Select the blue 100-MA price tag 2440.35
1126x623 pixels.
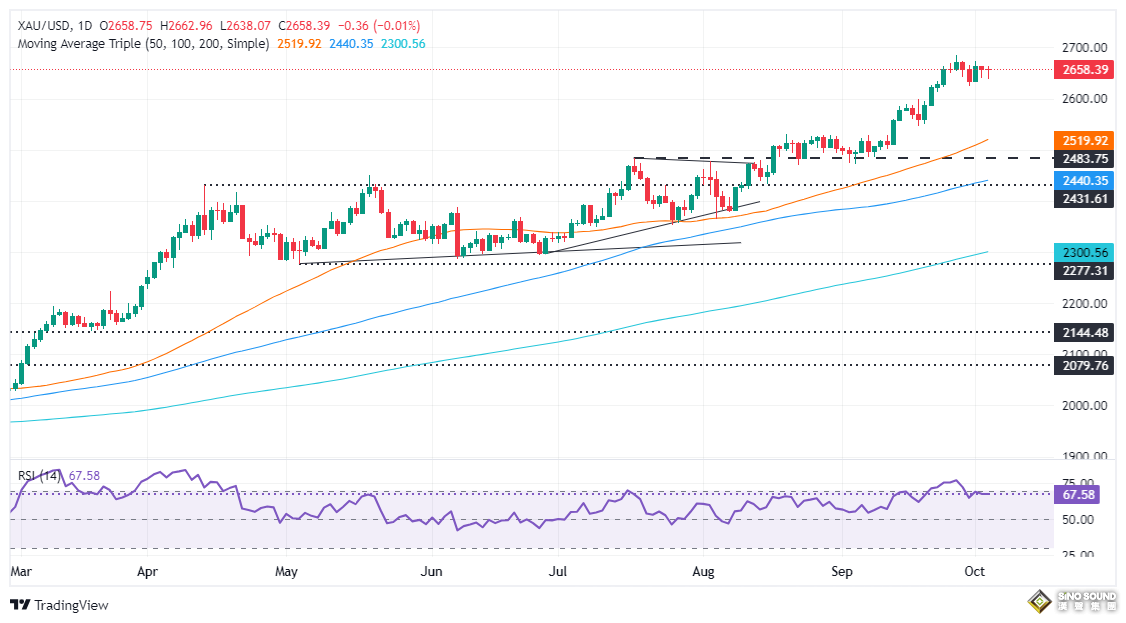point(1084,181)
